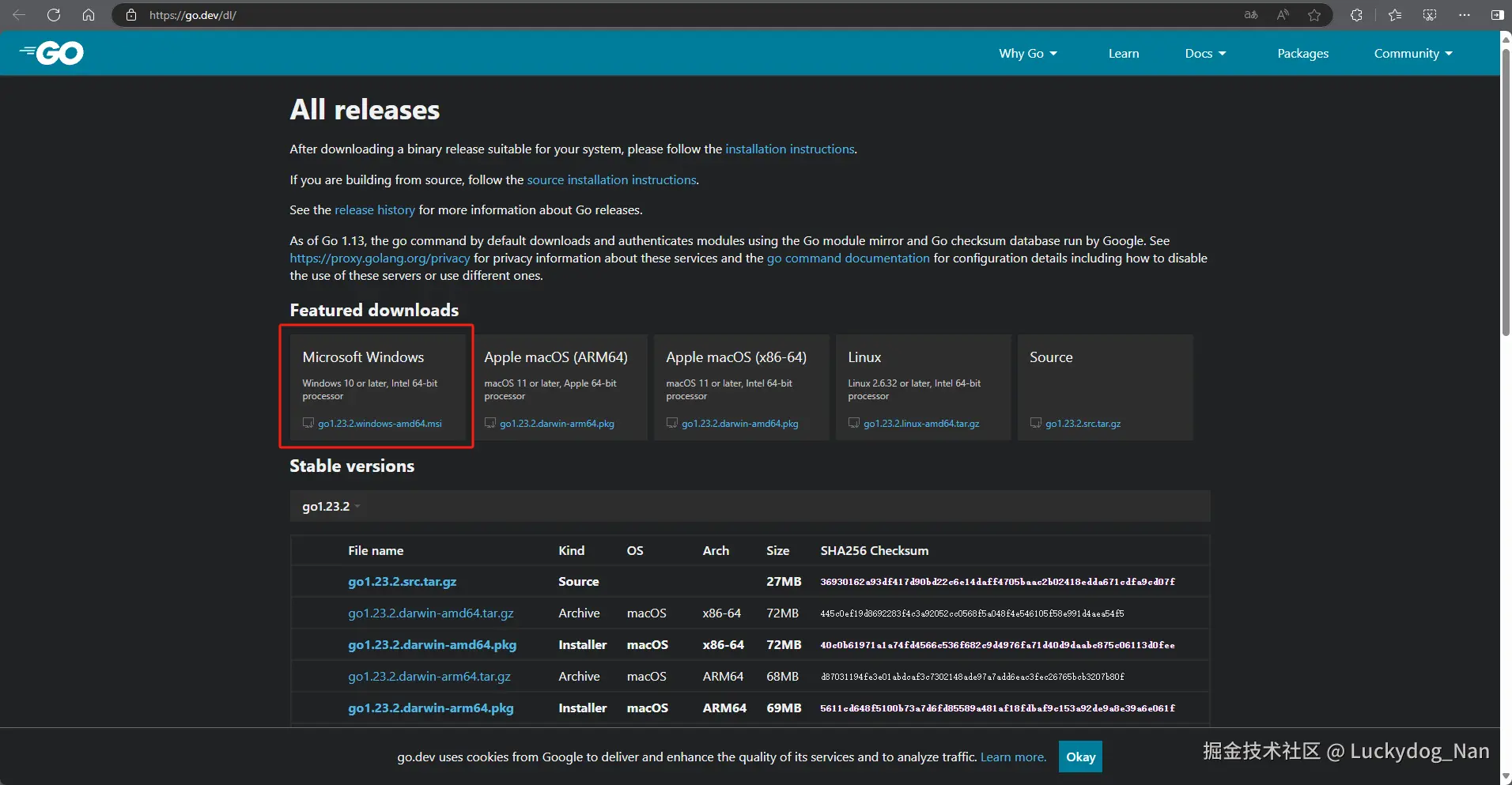
Task: Start Read Aloud from the address bar
Action: 1283,15
